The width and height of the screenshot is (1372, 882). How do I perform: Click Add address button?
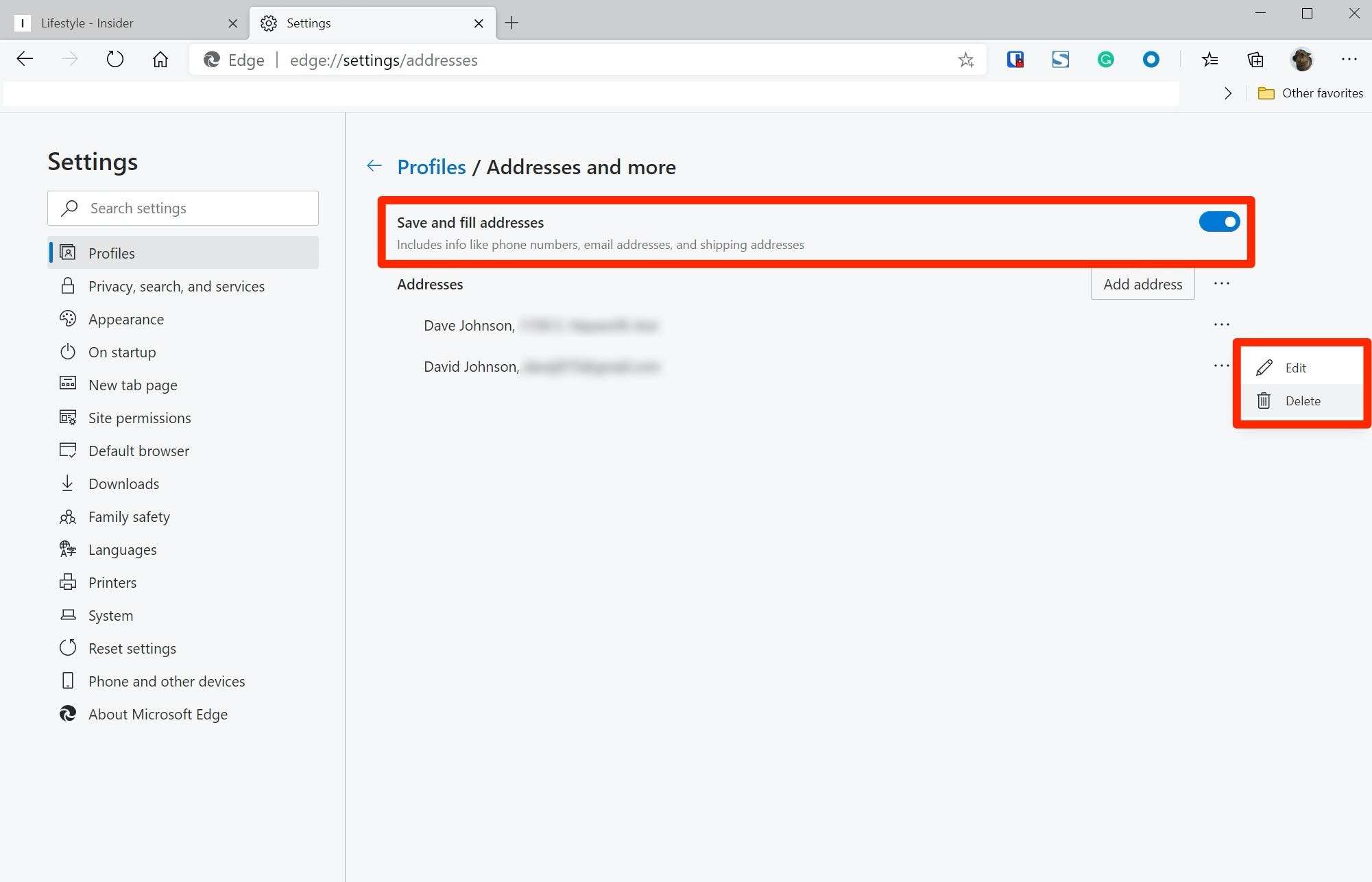click(1142, 284)
